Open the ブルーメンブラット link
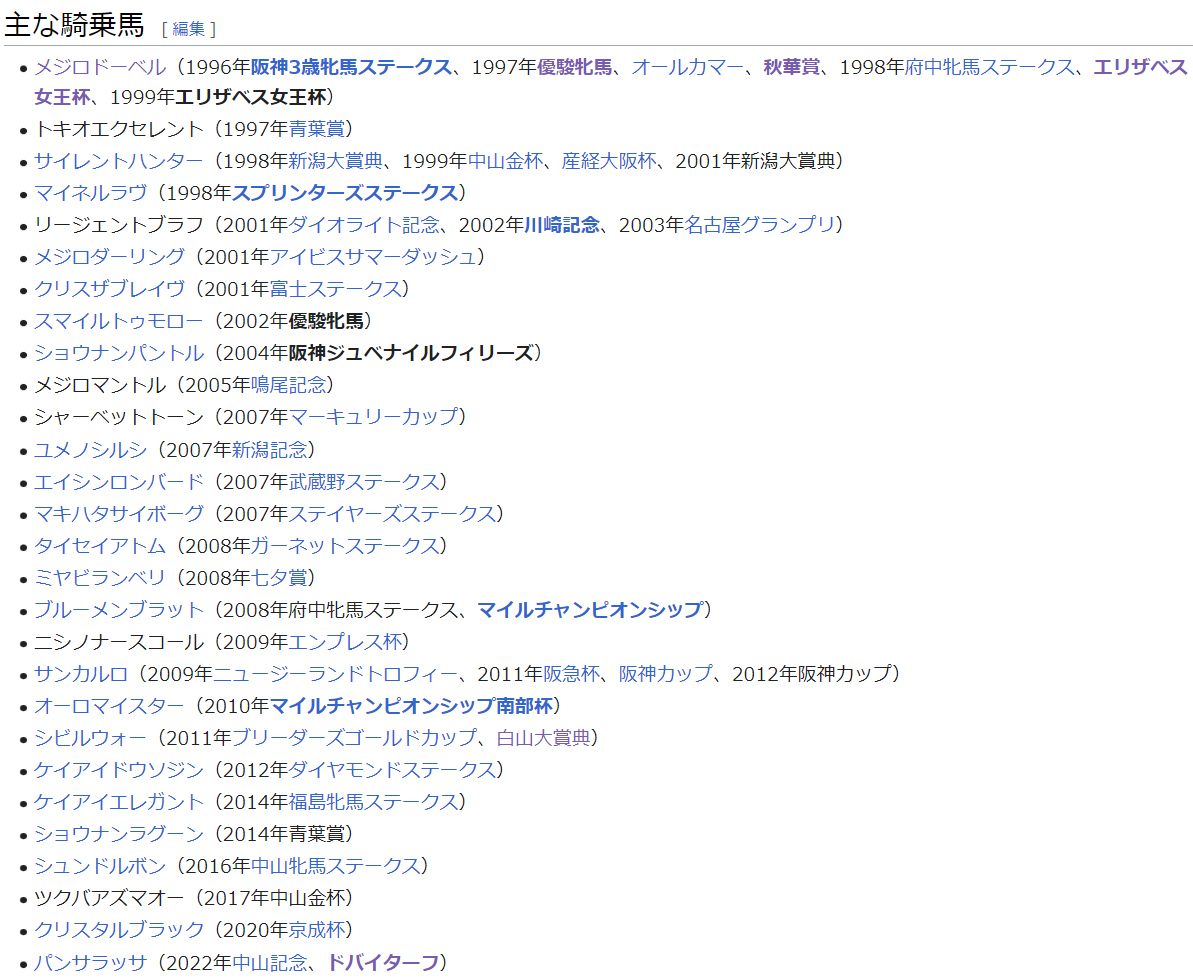This screenshot has height=978, width=1193. 119,610
